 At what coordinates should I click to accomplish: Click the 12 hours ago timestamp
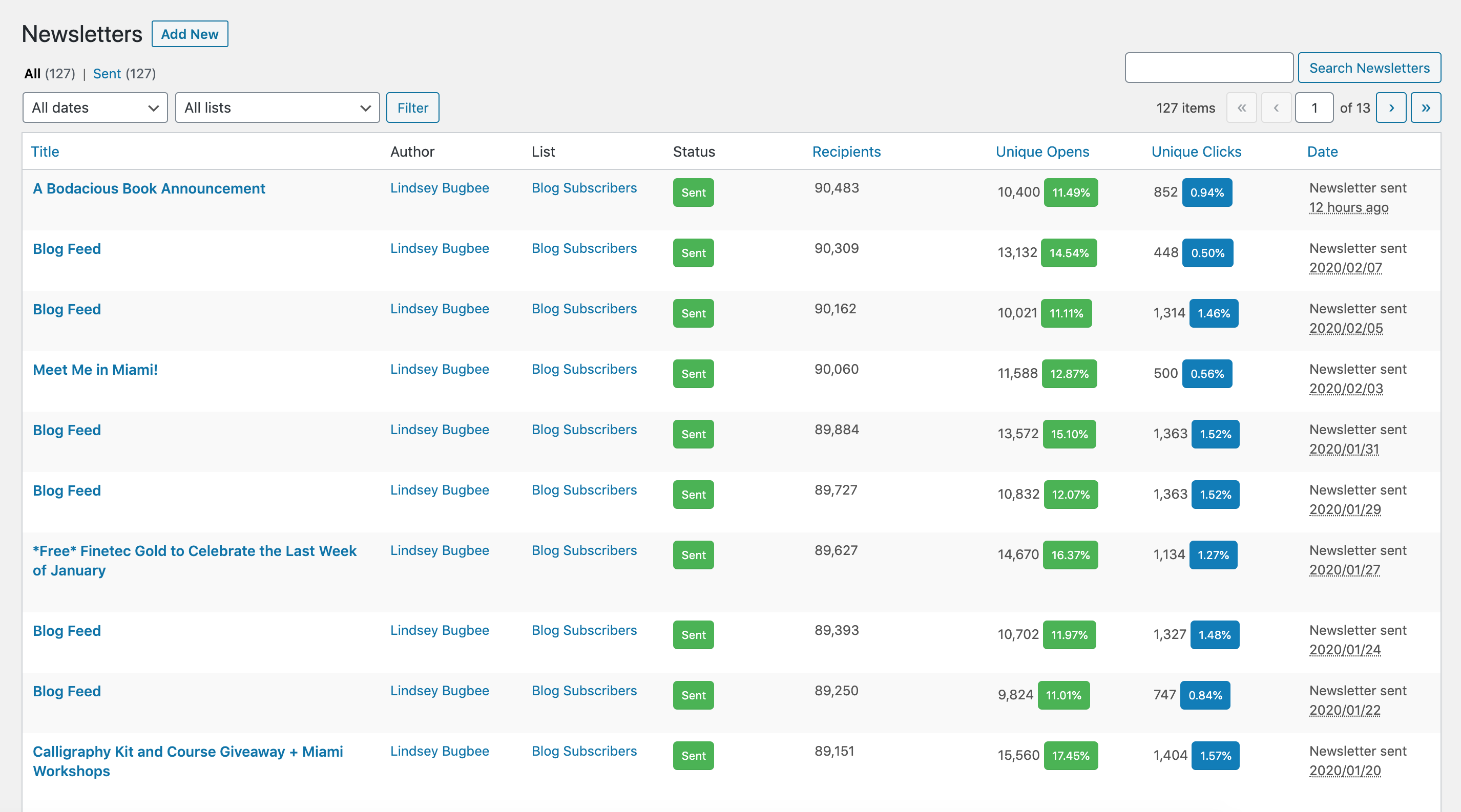pyautogui.click(x=1349, y=208)
